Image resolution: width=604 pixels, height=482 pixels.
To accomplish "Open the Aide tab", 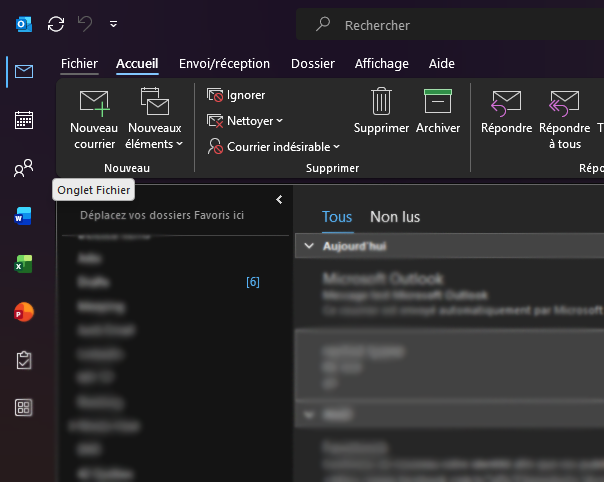I will pos(441,64).
